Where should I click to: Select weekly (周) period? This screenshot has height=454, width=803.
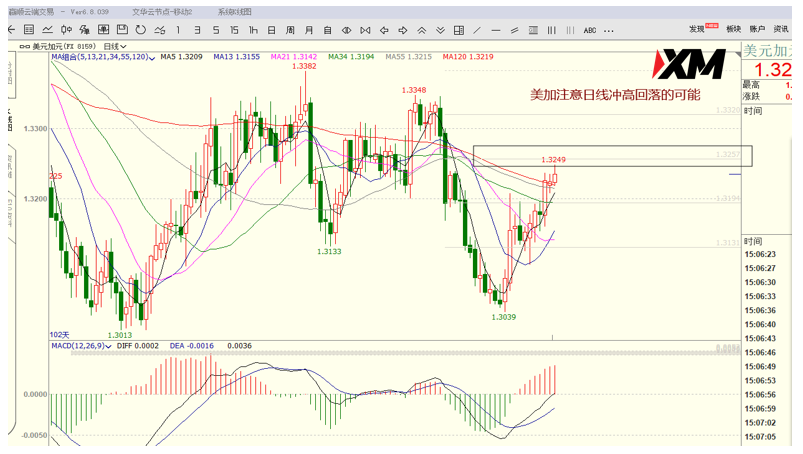290,30
